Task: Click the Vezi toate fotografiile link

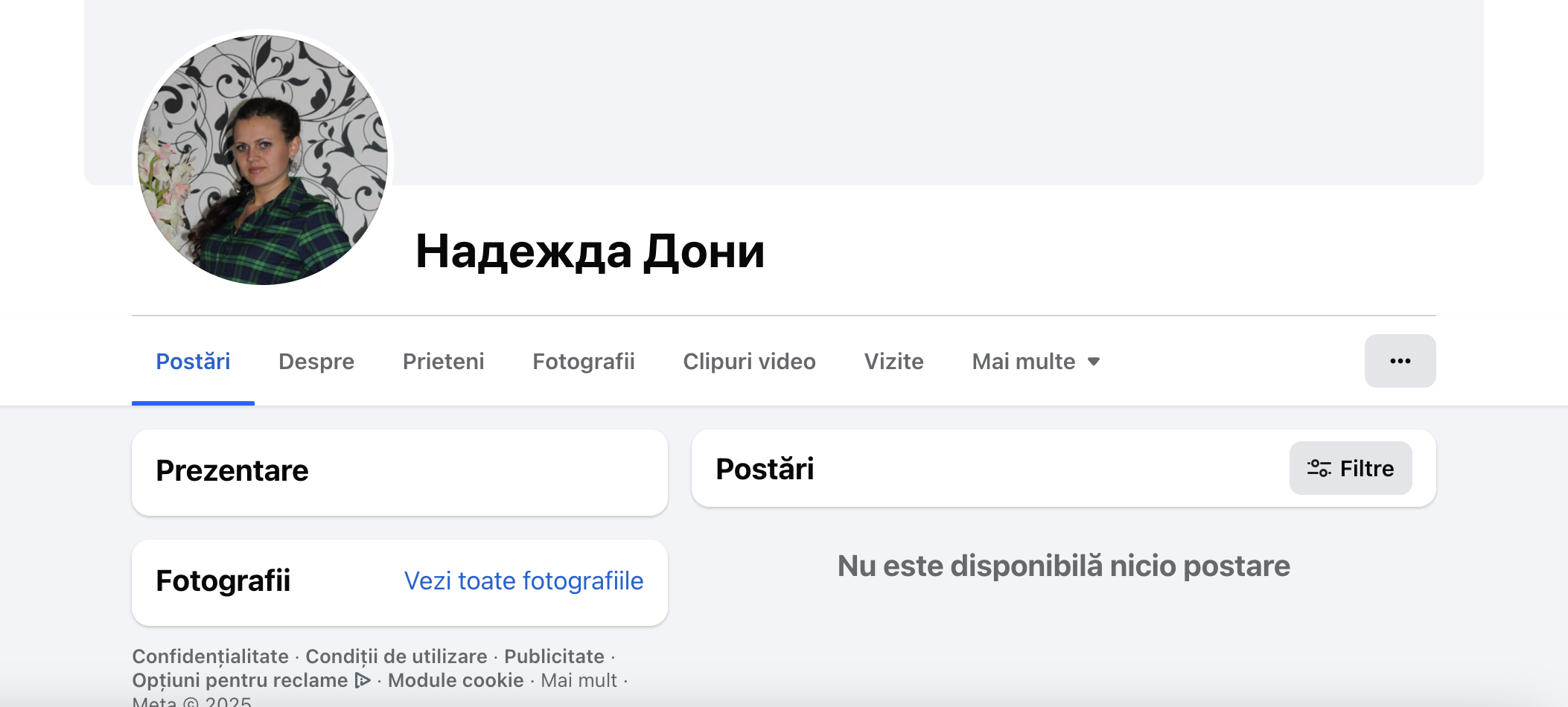Action: (523, 580)
